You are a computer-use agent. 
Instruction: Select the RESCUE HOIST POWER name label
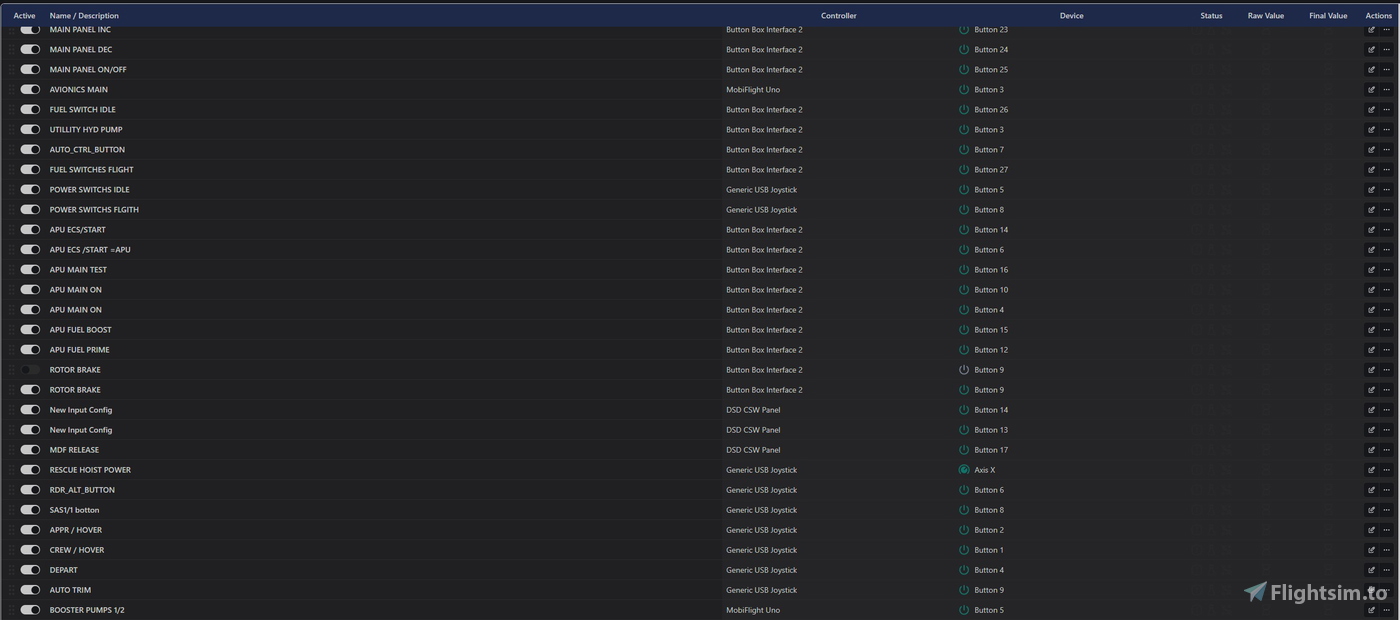(x=90, y=470)
